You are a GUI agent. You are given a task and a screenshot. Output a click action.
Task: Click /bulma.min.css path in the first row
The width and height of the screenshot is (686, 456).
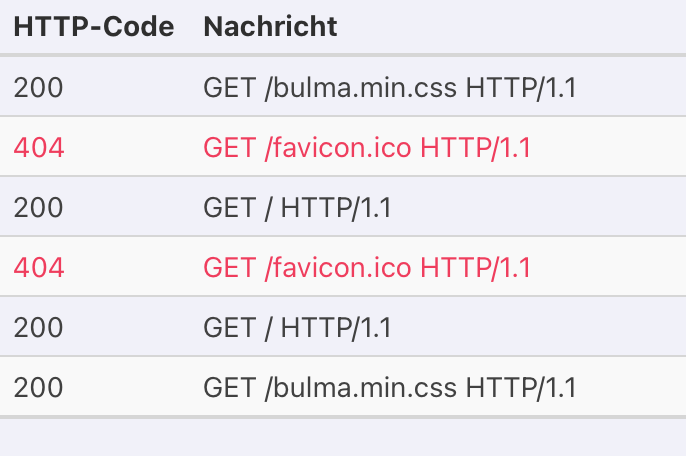pos(362,88)
